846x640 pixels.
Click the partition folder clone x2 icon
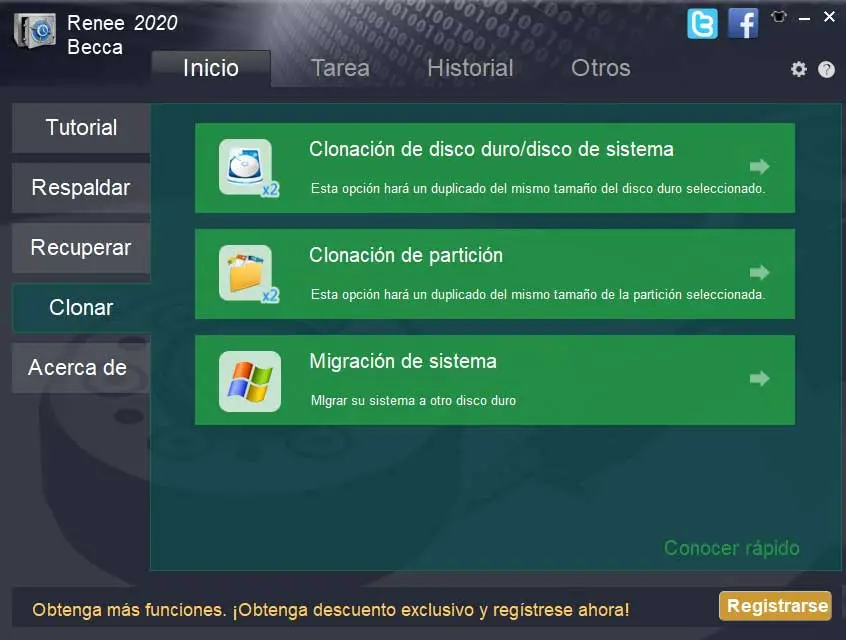pos(249,274)
